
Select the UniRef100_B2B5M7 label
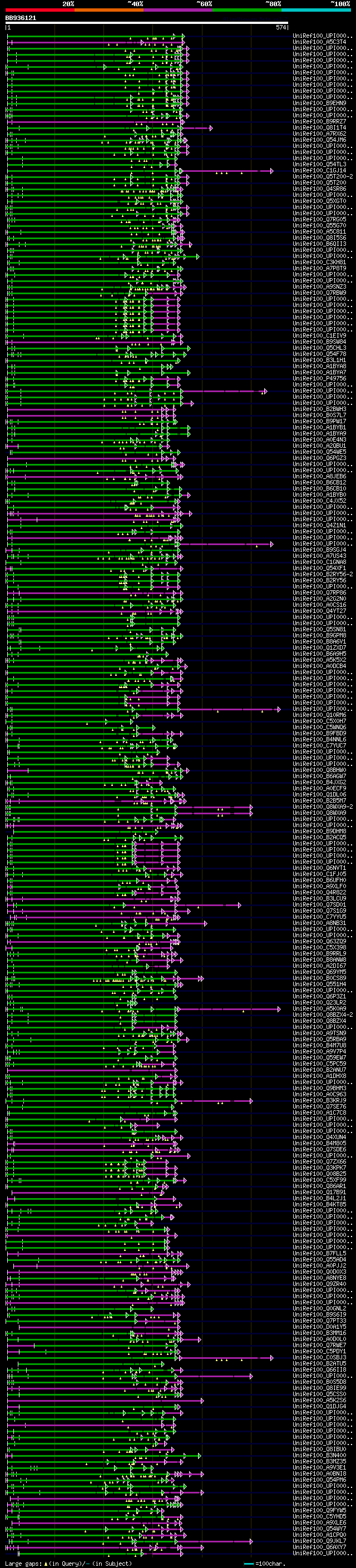[319, 801]
